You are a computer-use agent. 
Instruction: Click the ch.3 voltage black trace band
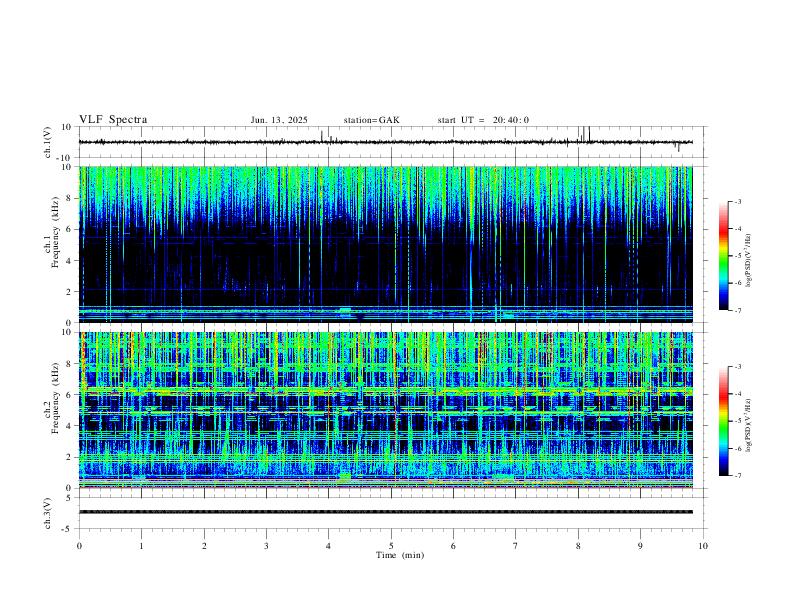[x=386, y=512]
